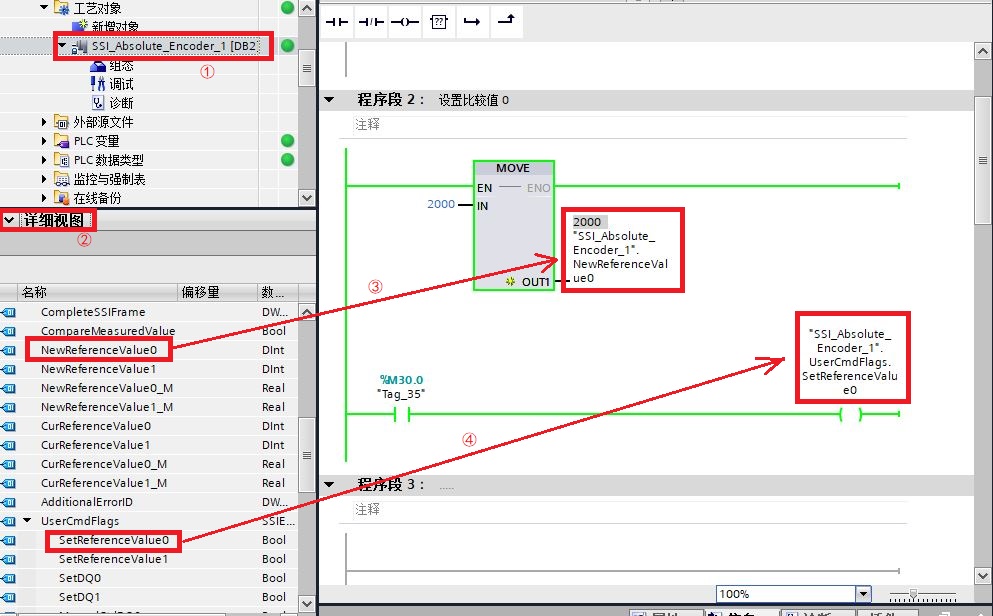Click the 100% zoom input field

786,594
